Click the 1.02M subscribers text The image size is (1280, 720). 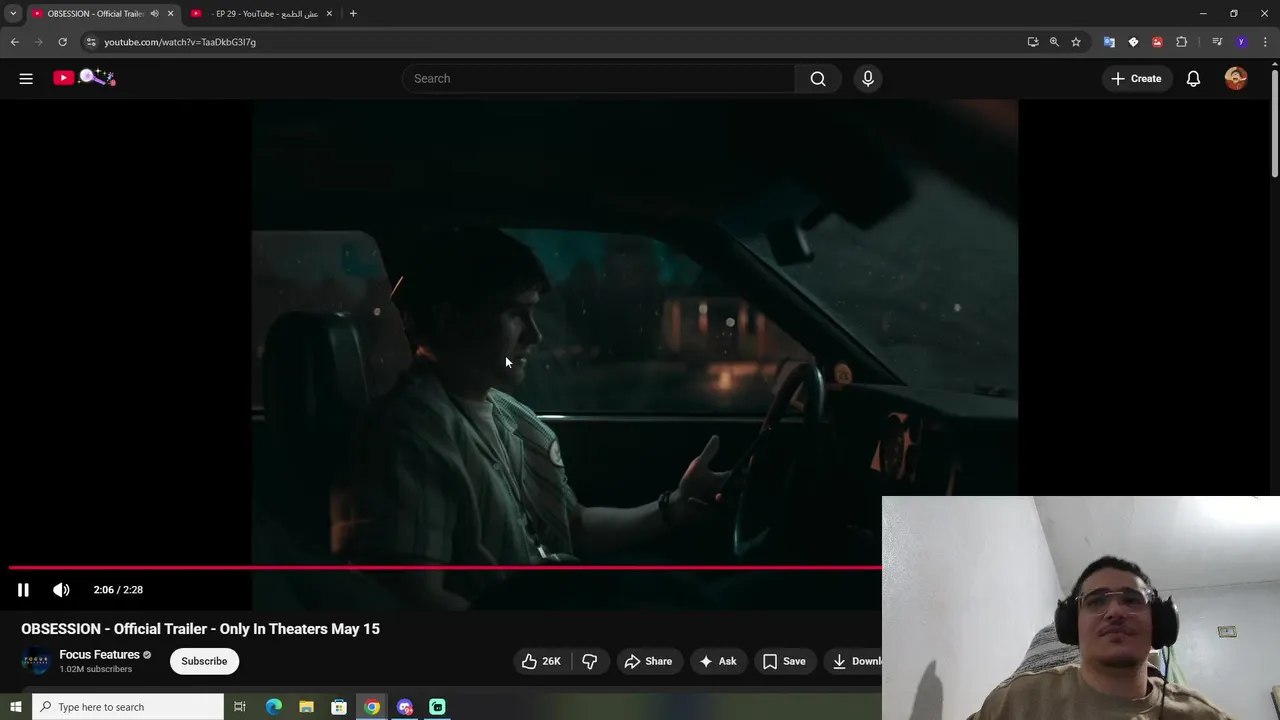pos(95,669)
